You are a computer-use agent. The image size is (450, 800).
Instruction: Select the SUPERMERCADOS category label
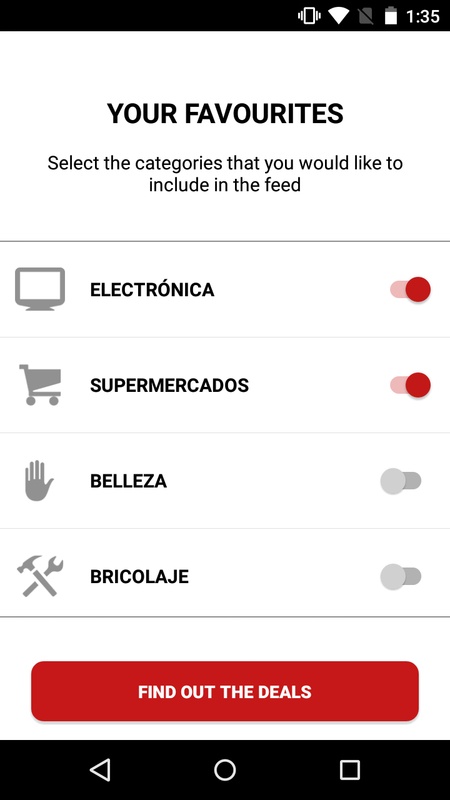click(169, 385)
